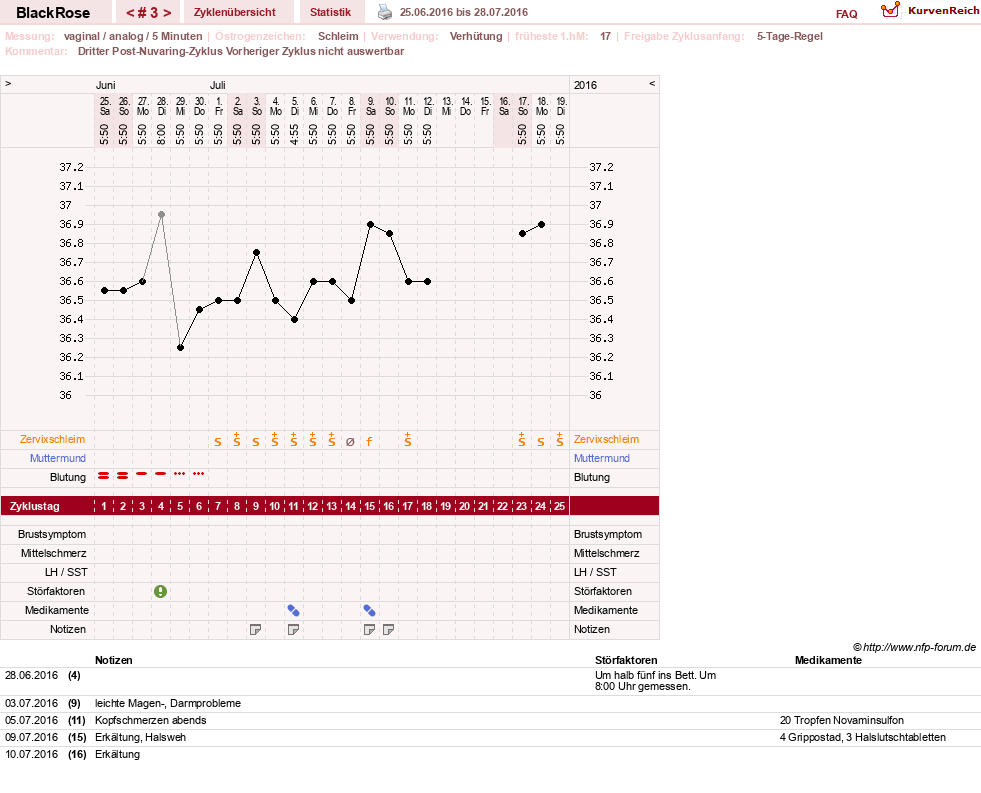
Task: Click the cervical mucus S symbol on day 7
Action: [218, 442]
